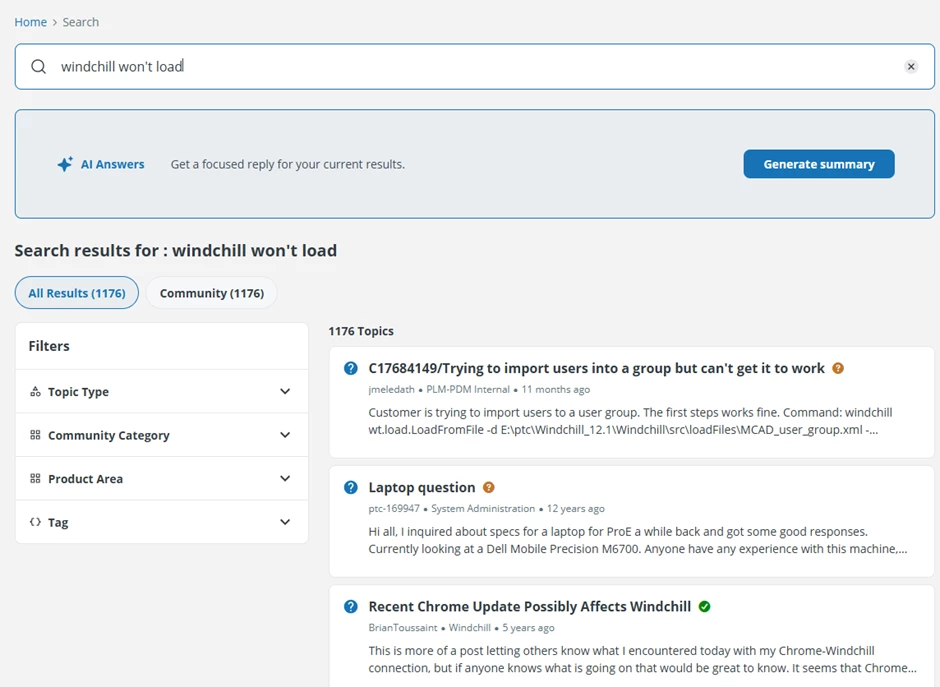
Task: Click the Product Area grid icon
Action: 35,478
